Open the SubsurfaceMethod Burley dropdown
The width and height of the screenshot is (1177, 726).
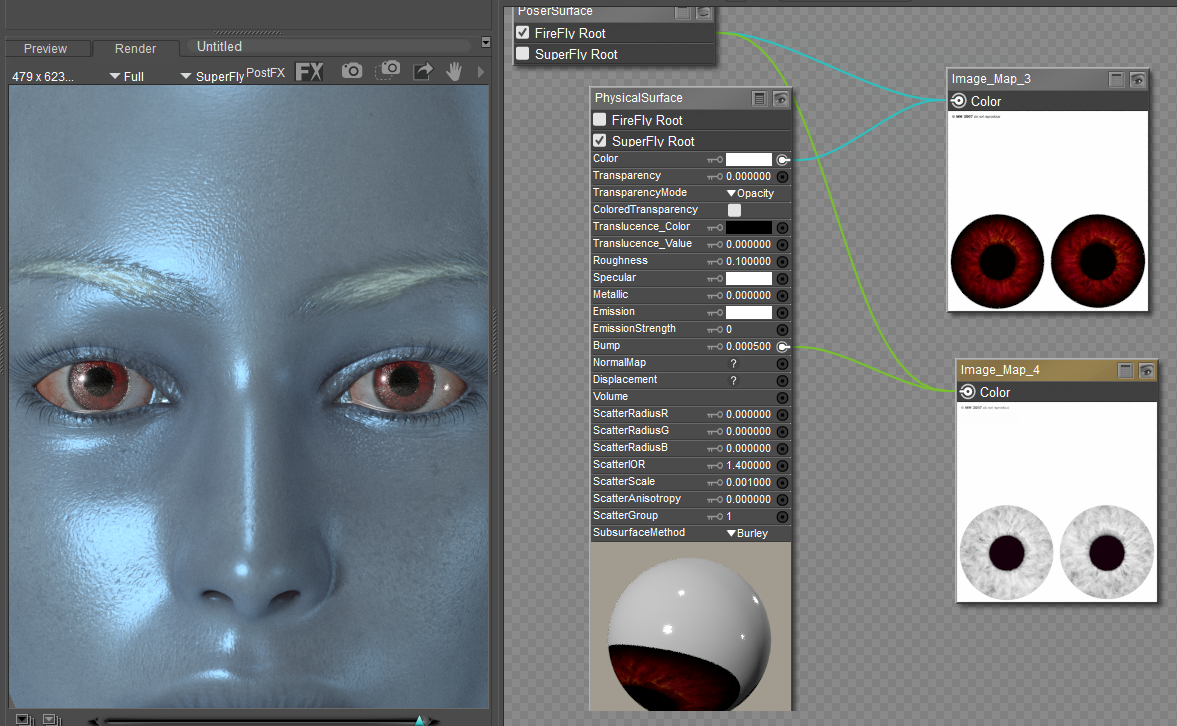coord(748,533)
